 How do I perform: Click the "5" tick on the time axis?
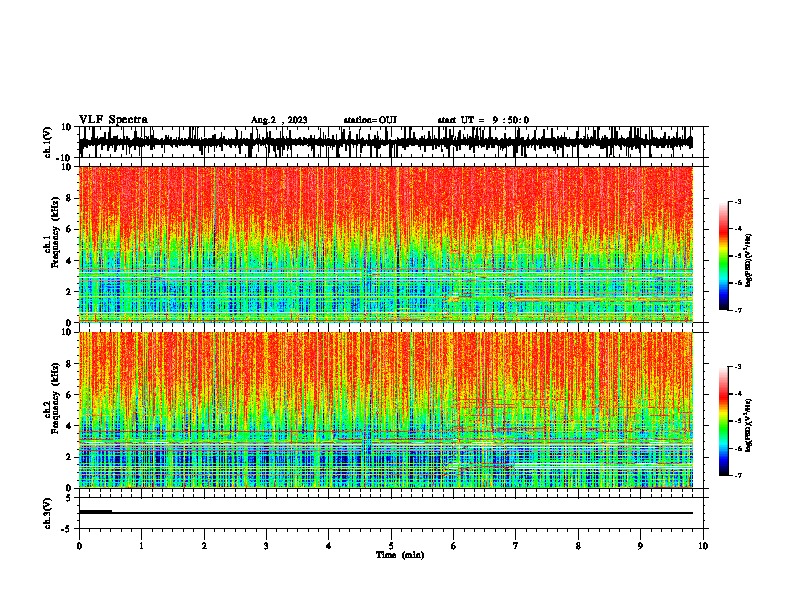coord(391,546)
